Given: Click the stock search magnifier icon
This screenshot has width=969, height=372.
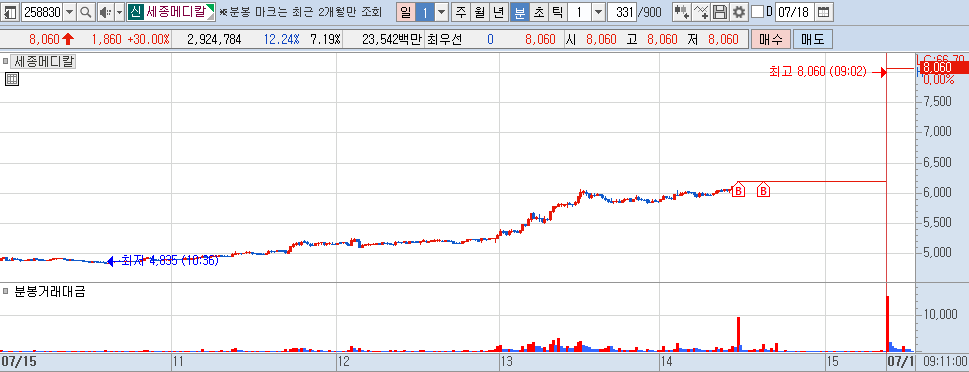Looking at the screenshot, I should click(x=86, y=12).
